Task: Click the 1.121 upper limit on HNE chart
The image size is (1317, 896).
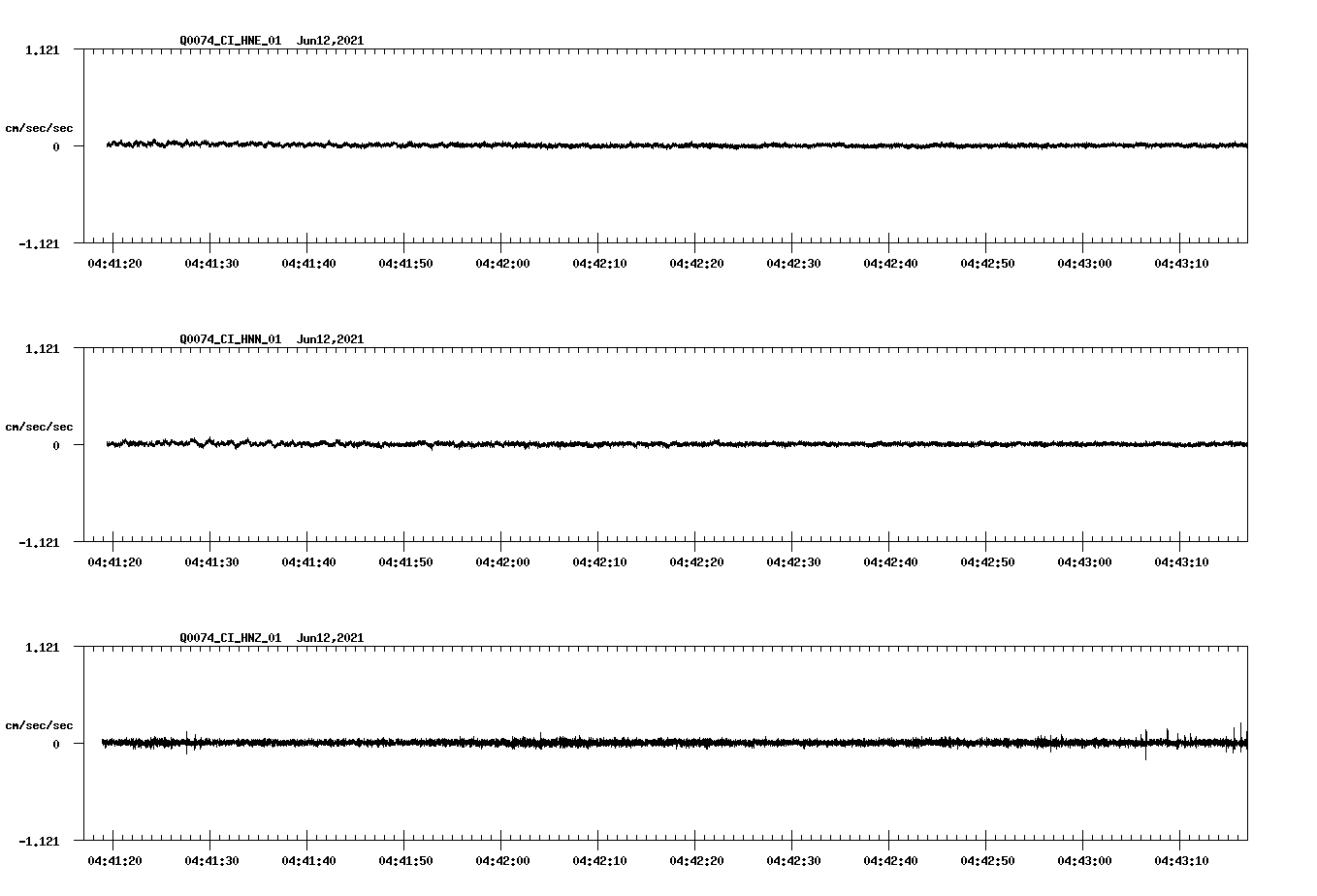Action: coord(43,49)
